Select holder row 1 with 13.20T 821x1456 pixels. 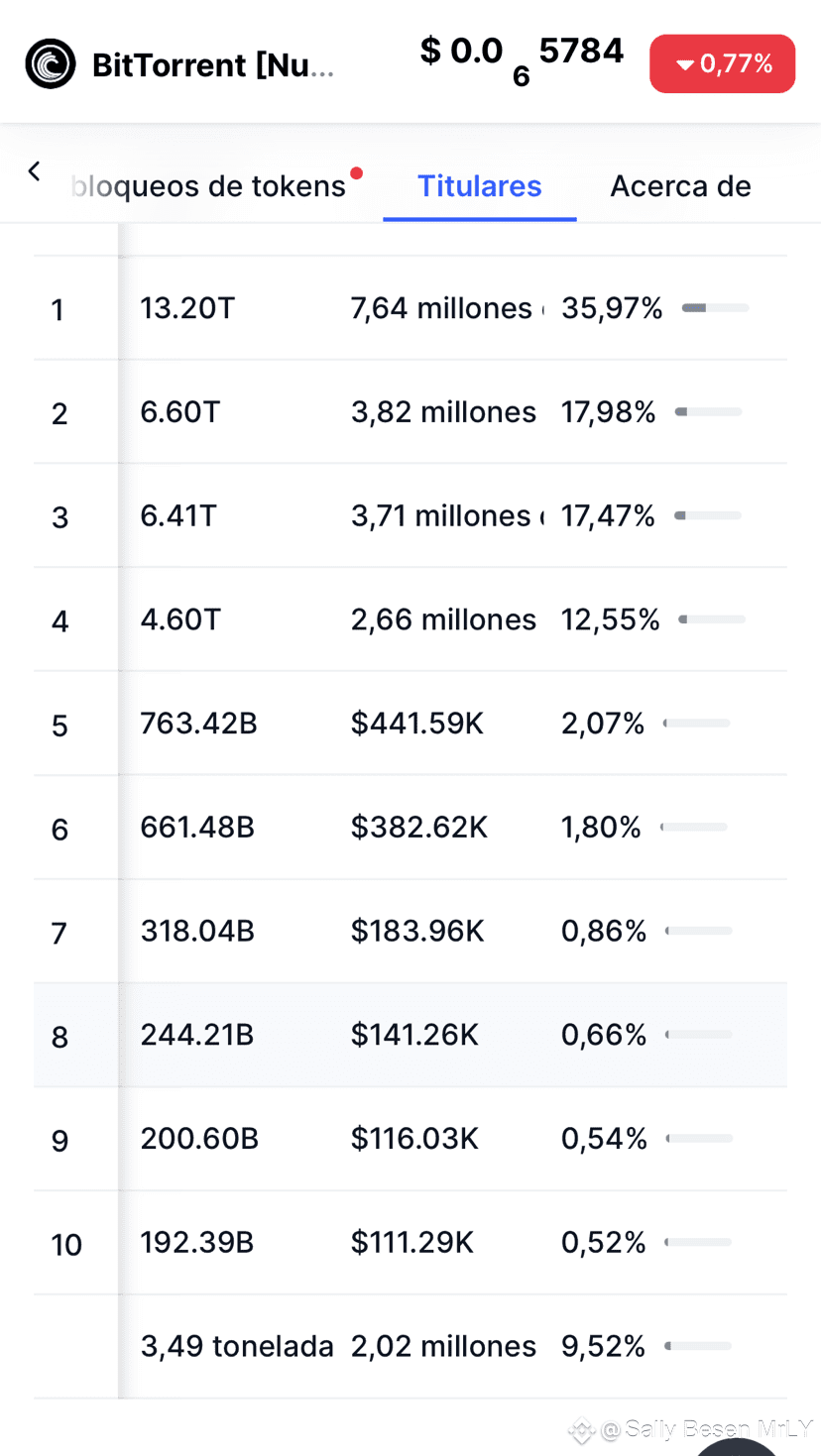pos(410,308)
